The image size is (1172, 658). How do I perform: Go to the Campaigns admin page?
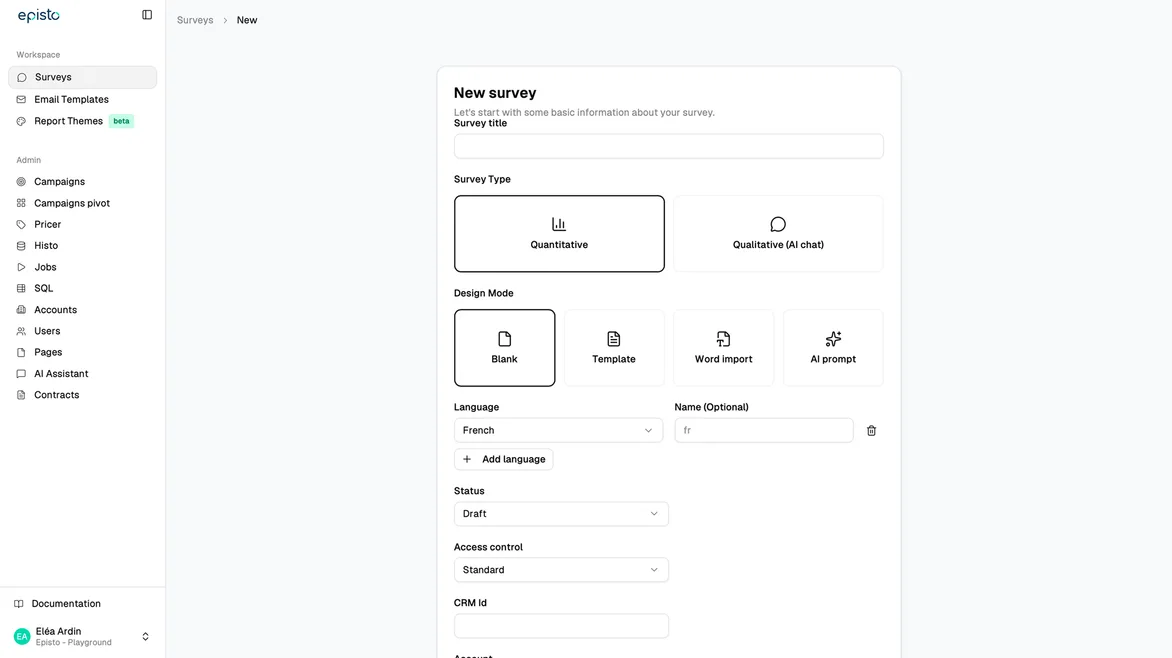(82, 182)
